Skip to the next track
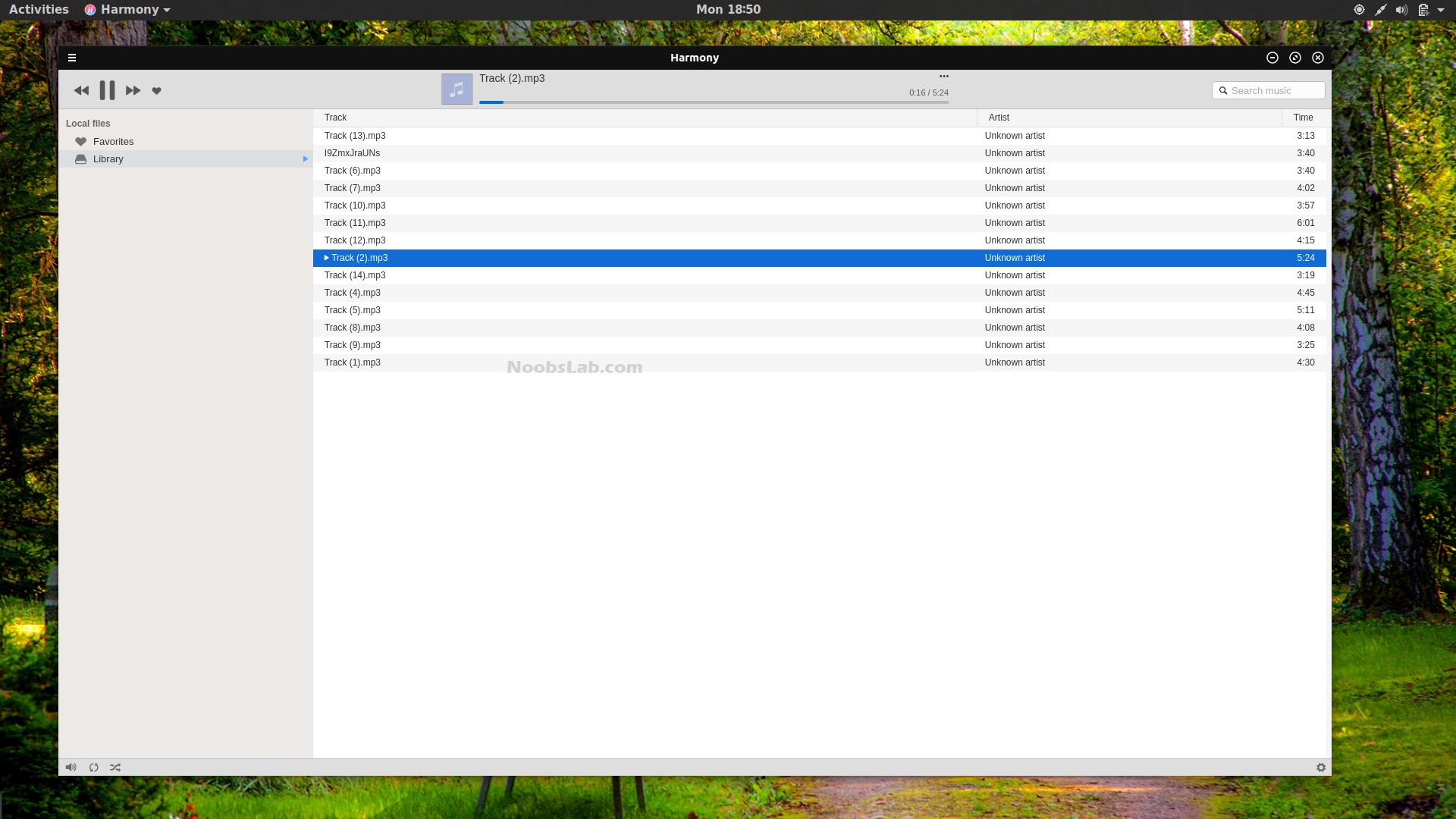The image size is (1456, 819). (133, 90)
